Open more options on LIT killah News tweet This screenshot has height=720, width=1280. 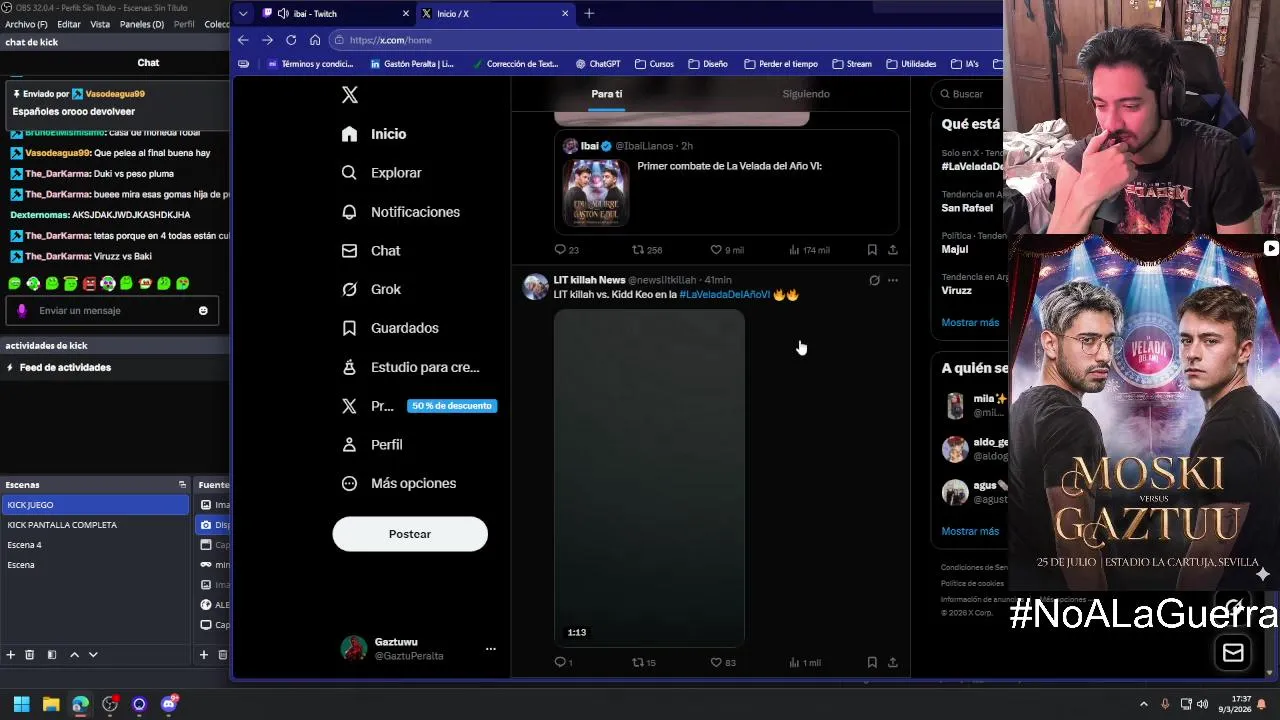(893, 280)
